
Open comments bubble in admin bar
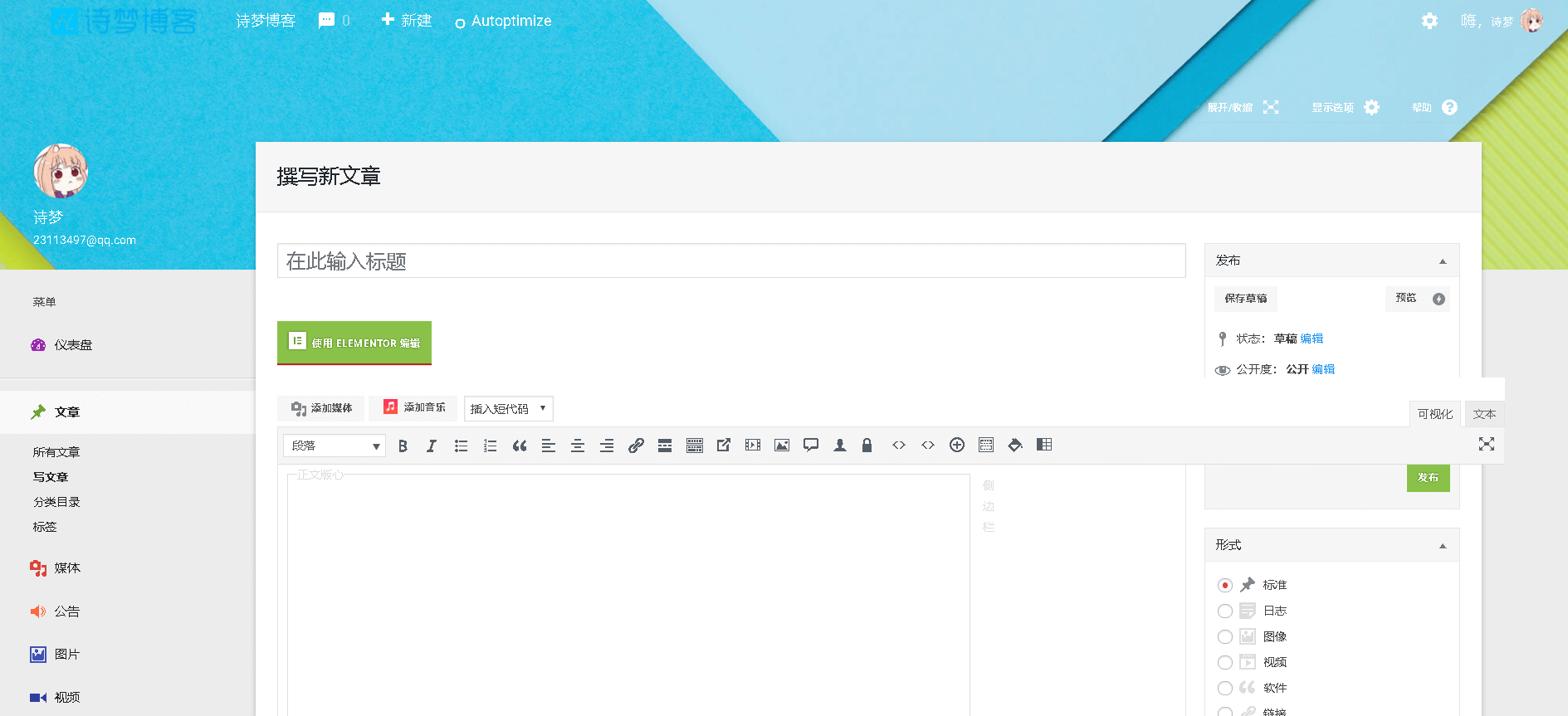pyautogui.click(x=334, y=21)
